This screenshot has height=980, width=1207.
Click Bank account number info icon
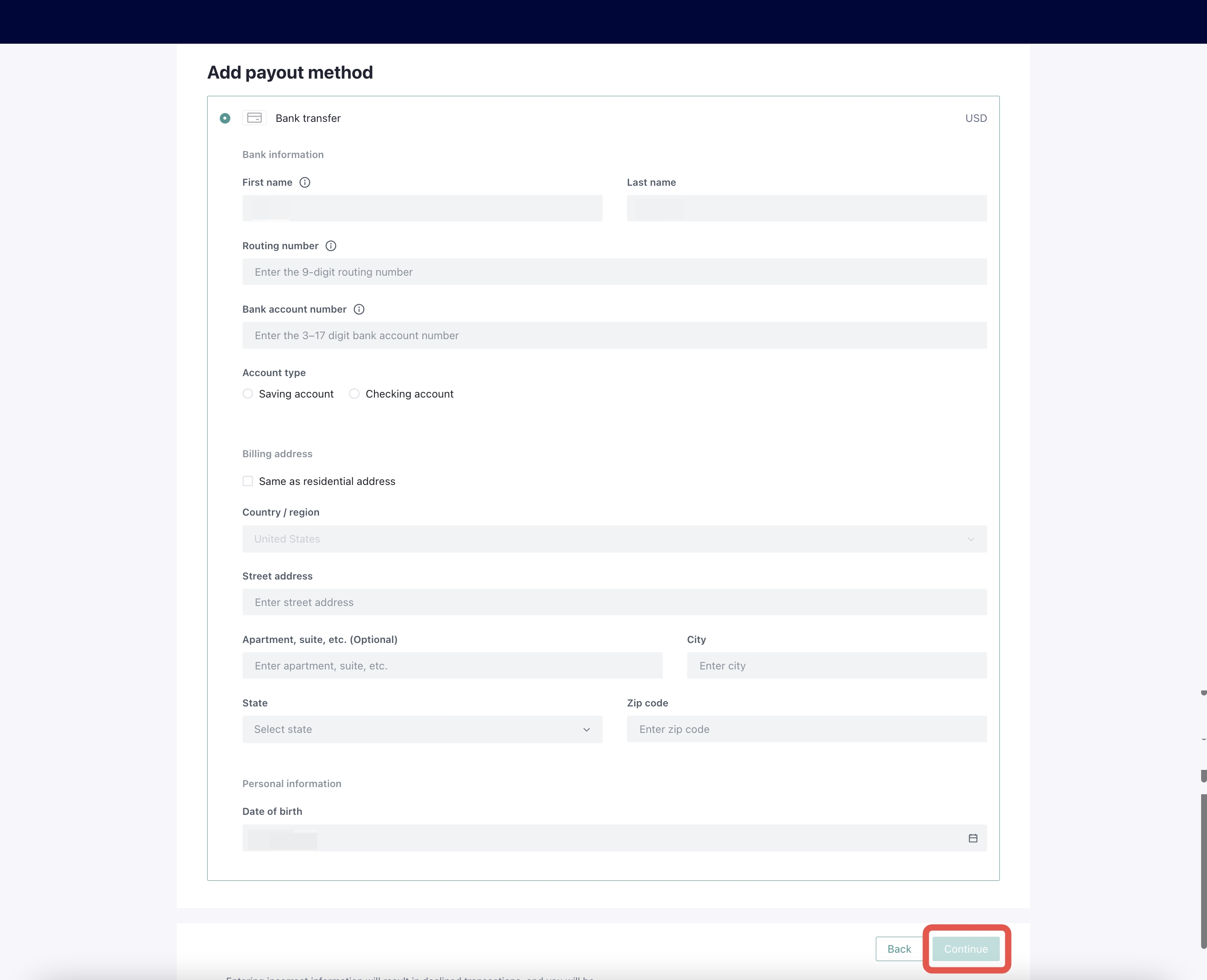(359, 309)
